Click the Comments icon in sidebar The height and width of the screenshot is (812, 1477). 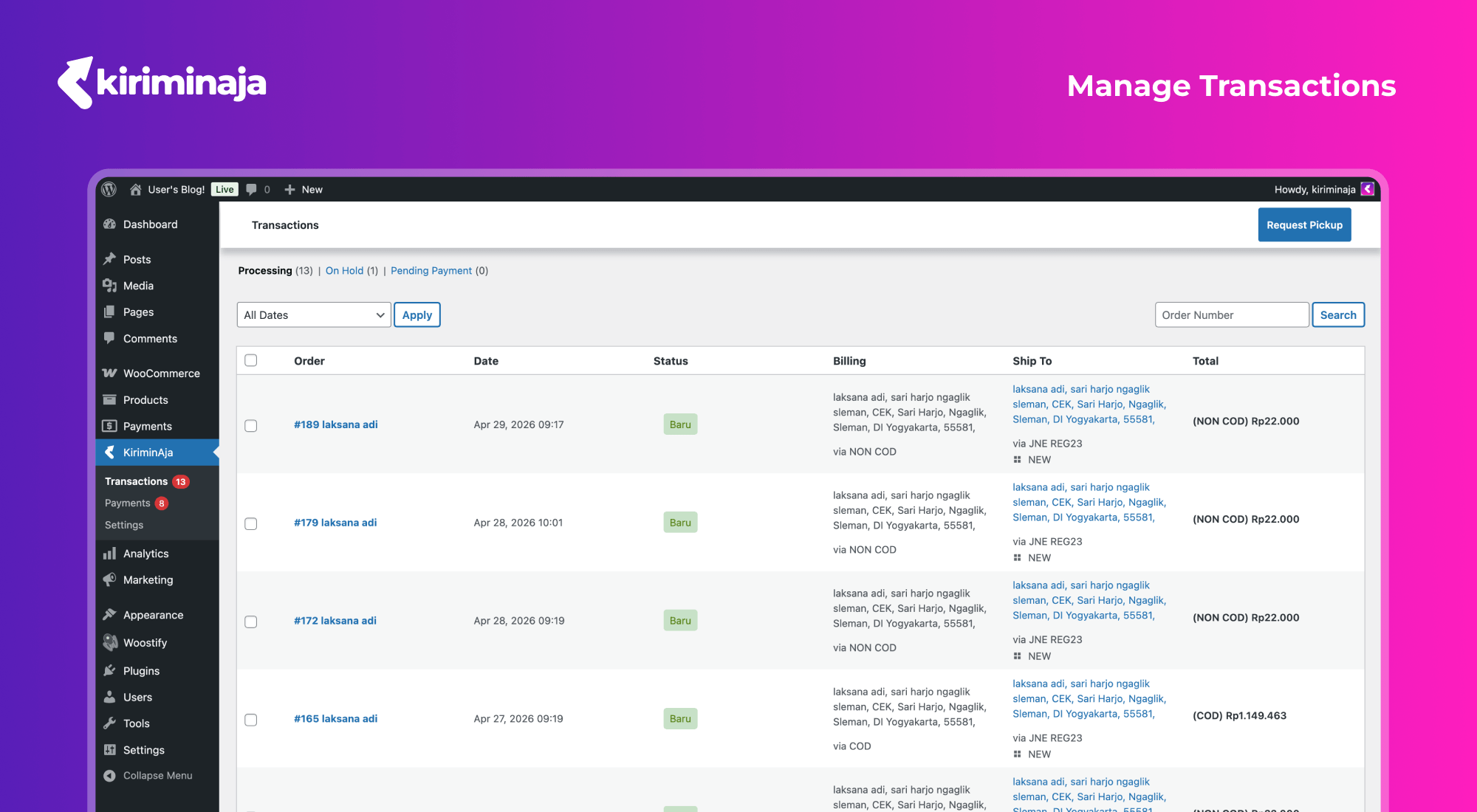[x=109, y=338]
